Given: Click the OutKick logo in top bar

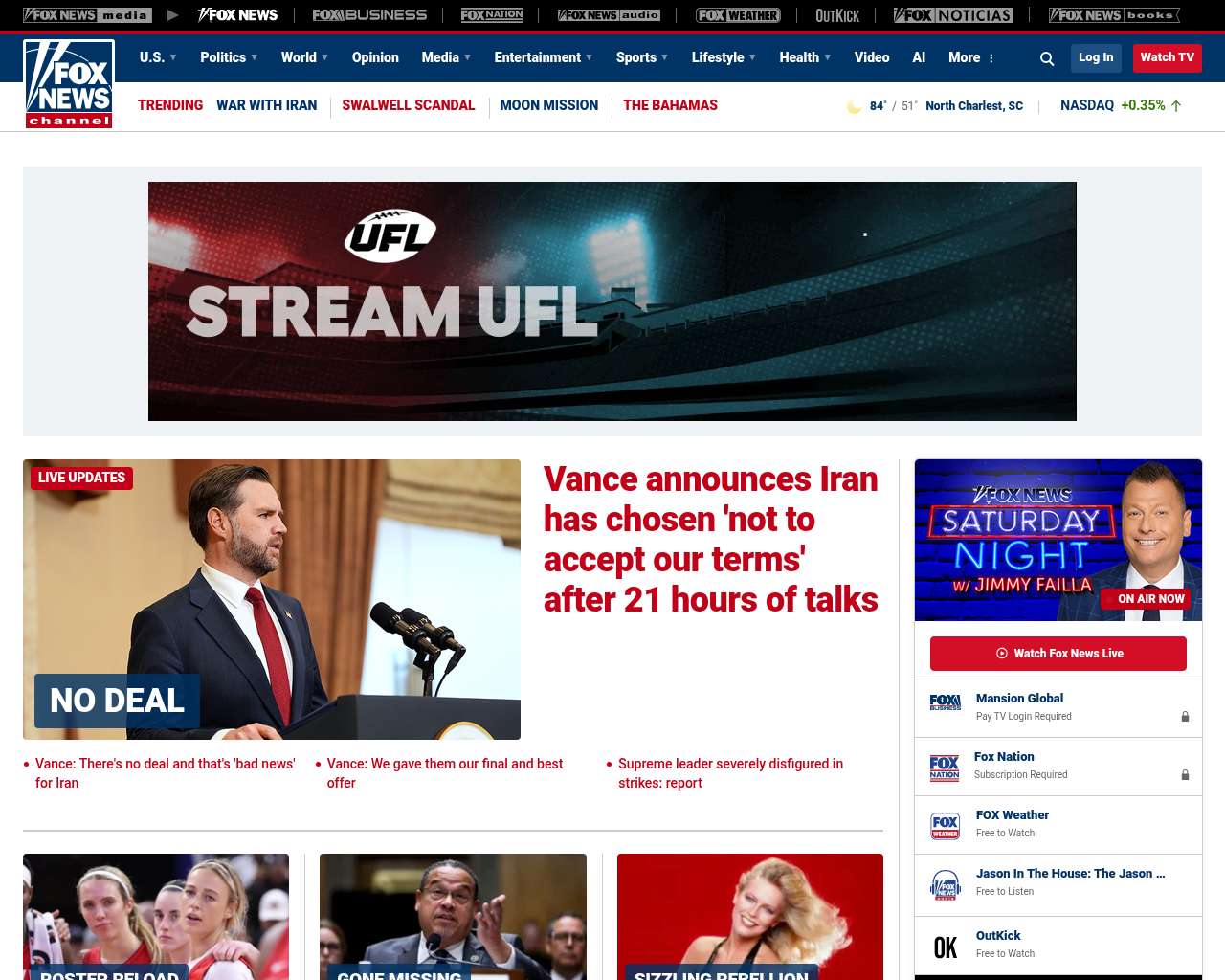Looking at the screenshot, I should [837, 15].
